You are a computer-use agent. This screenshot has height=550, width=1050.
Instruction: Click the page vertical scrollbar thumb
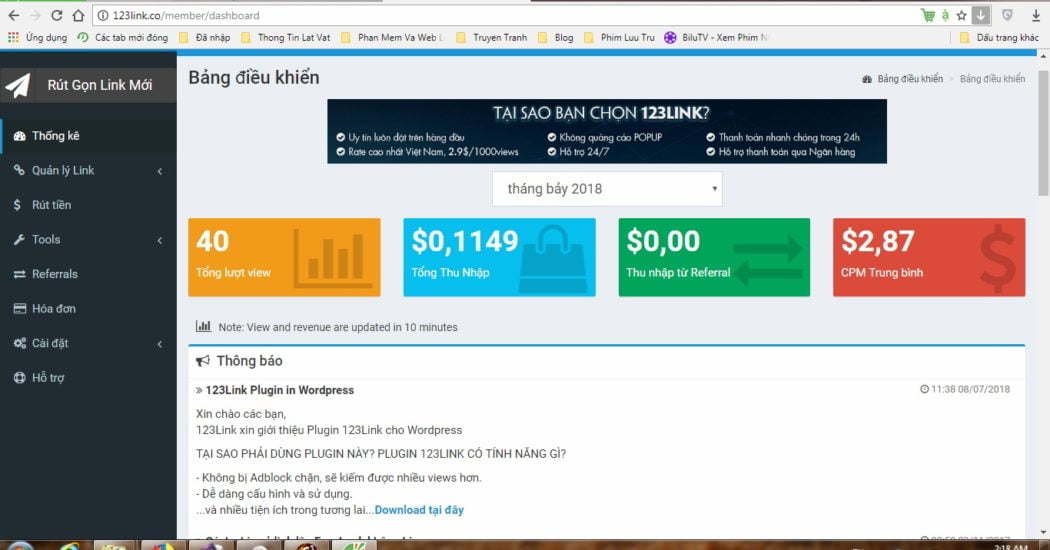tap(1043, 131)
